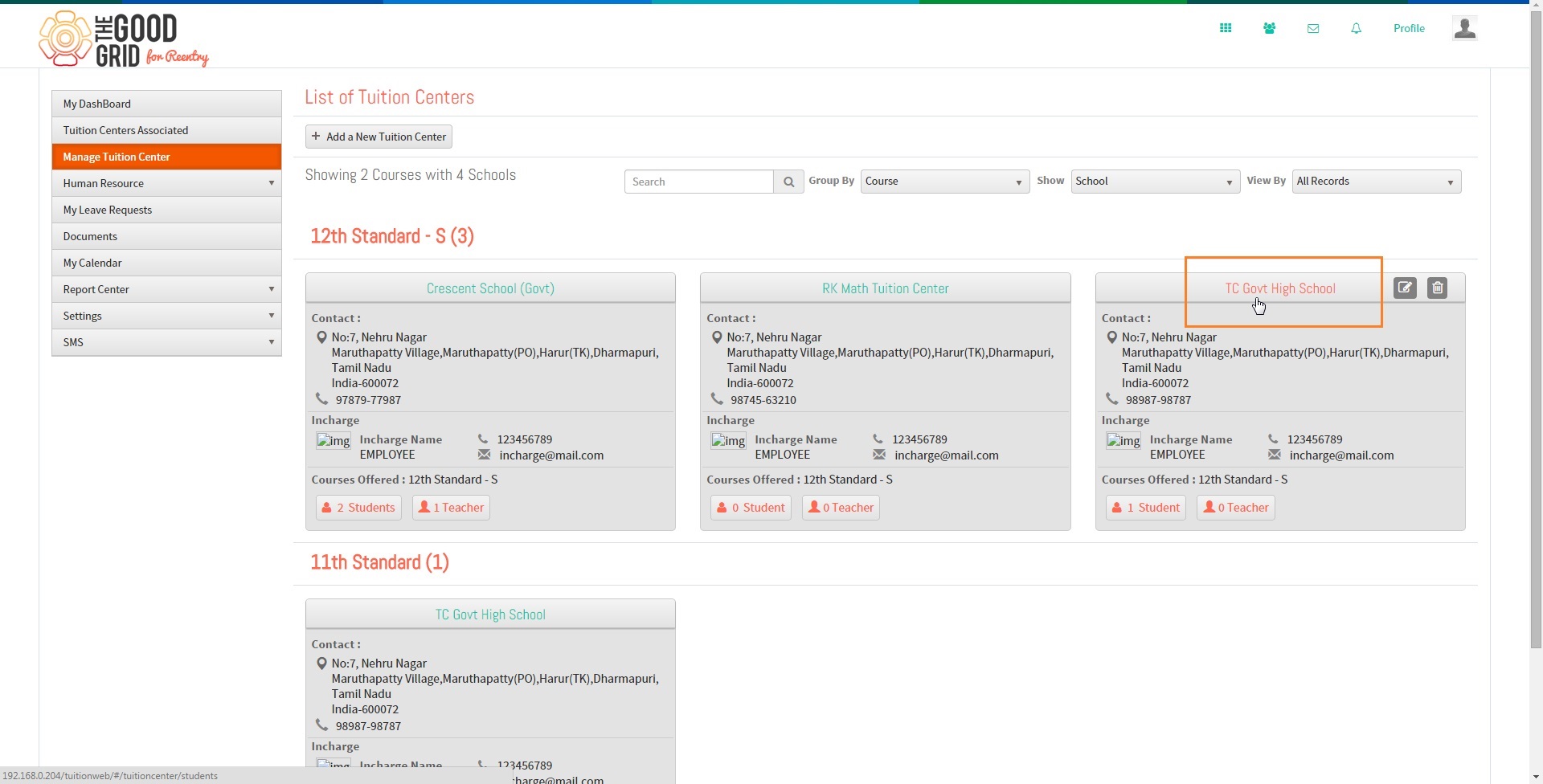Click phone icon beside 97879-77987
This screenshot has height=784, width=1543.
[x=321, y=399]
